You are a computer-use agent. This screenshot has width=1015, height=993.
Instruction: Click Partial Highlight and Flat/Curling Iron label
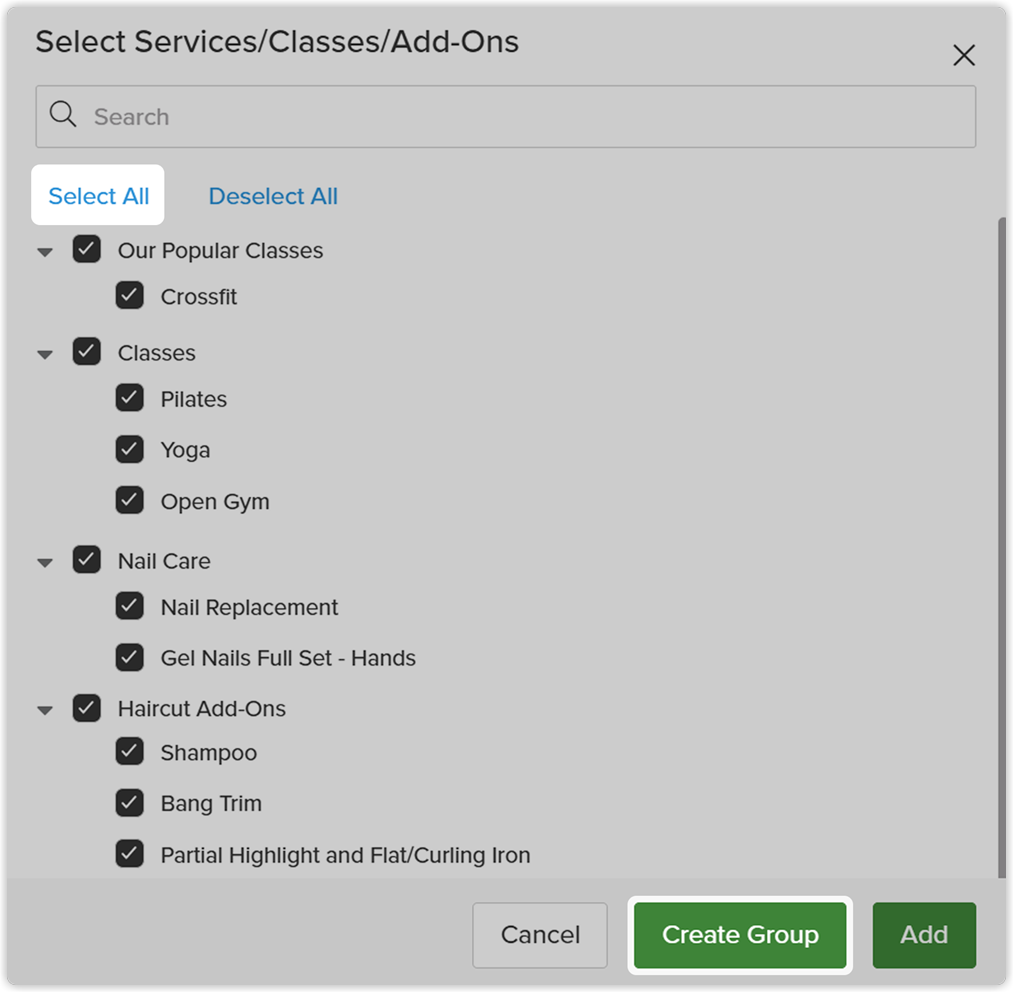[345, 855]
